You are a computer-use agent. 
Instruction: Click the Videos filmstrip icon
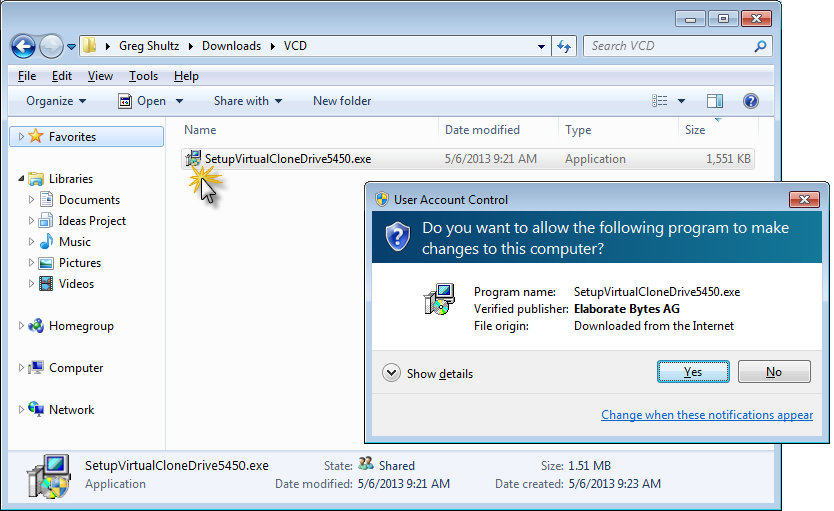tap(47, 284)
